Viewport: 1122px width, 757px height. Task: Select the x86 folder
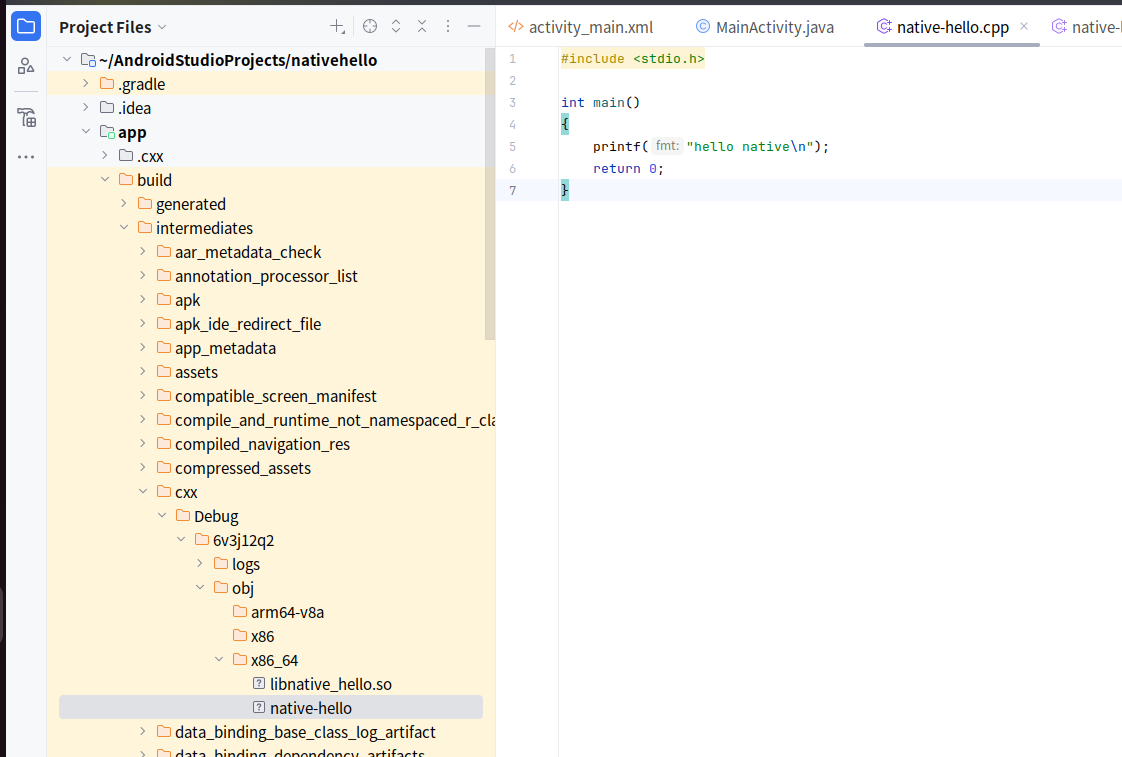tap(253, 636)
